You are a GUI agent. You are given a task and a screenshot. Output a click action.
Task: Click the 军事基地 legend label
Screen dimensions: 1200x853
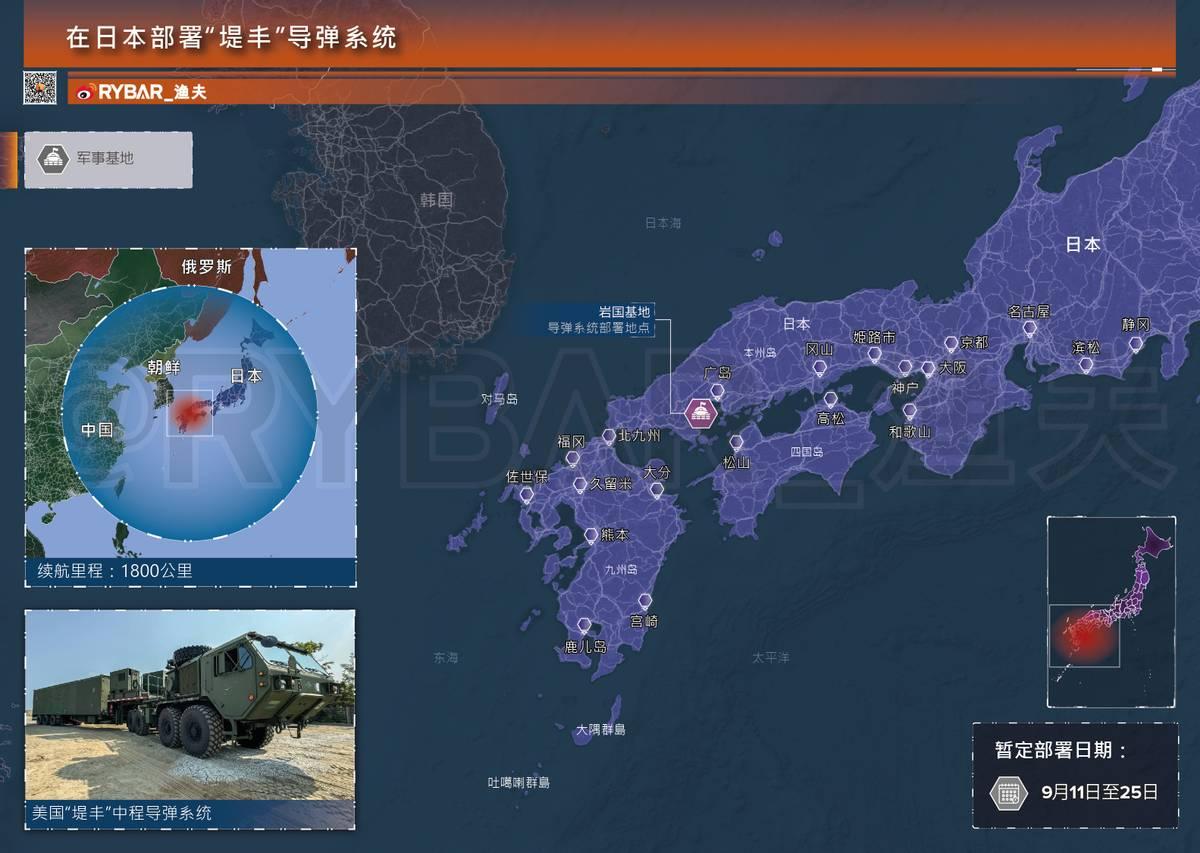tap(105, 158)
